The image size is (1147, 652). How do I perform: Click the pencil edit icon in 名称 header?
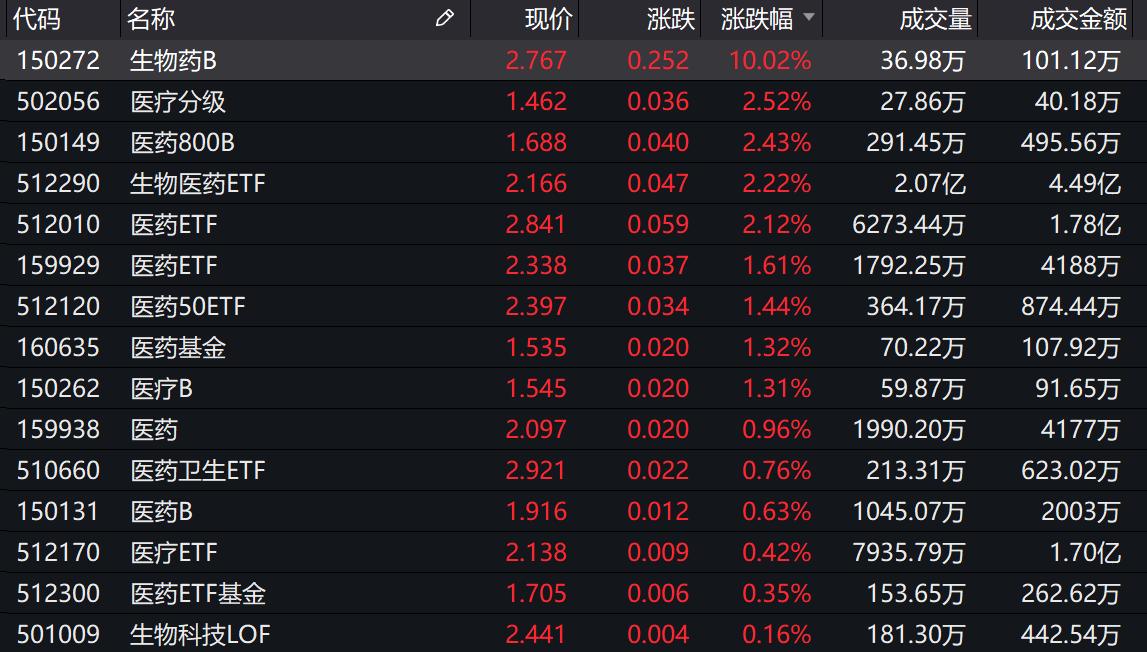(444, 18)
